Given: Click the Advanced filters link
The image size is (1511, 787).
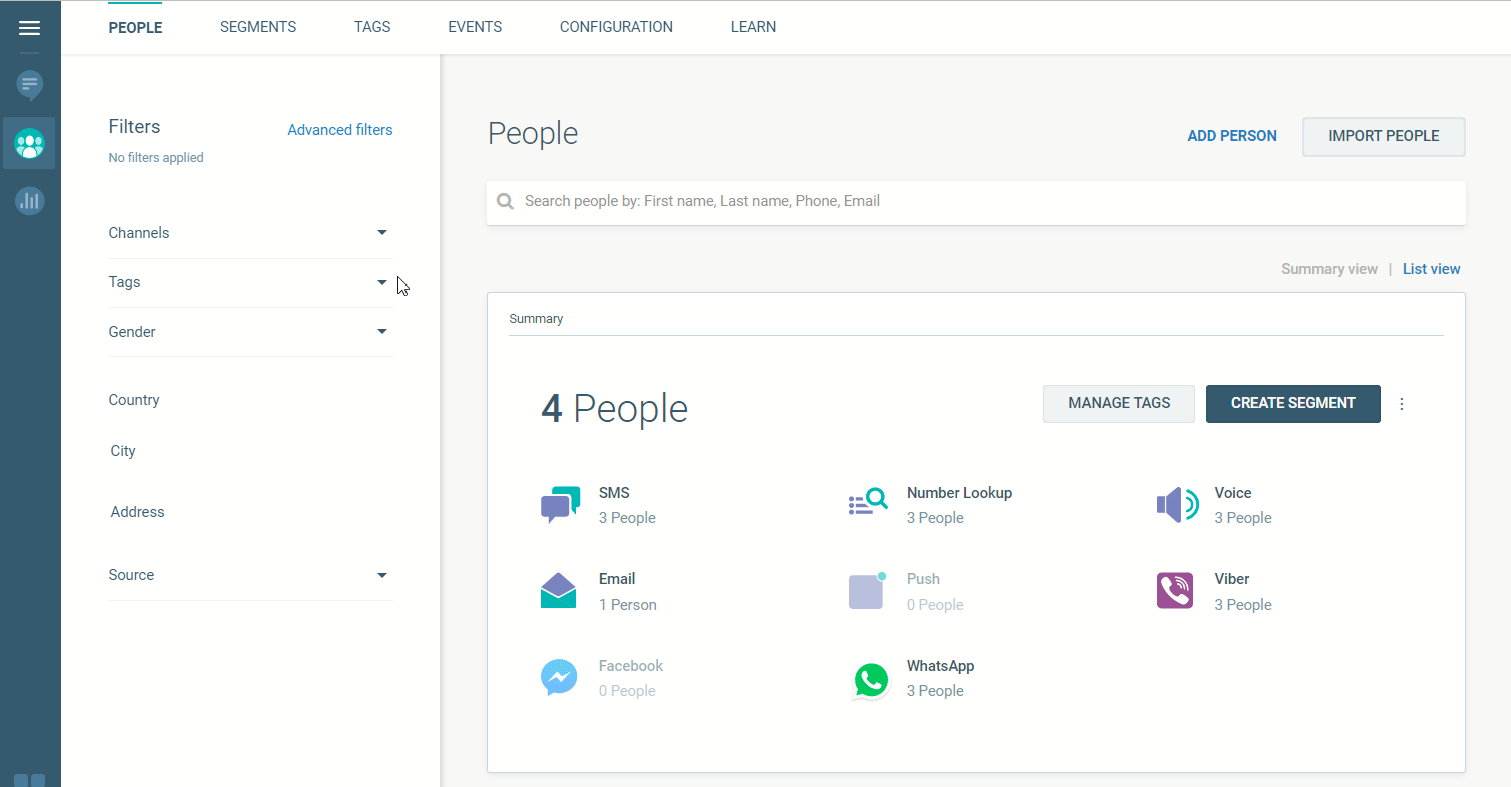Looking at the screenshot, I should (340, 130).
